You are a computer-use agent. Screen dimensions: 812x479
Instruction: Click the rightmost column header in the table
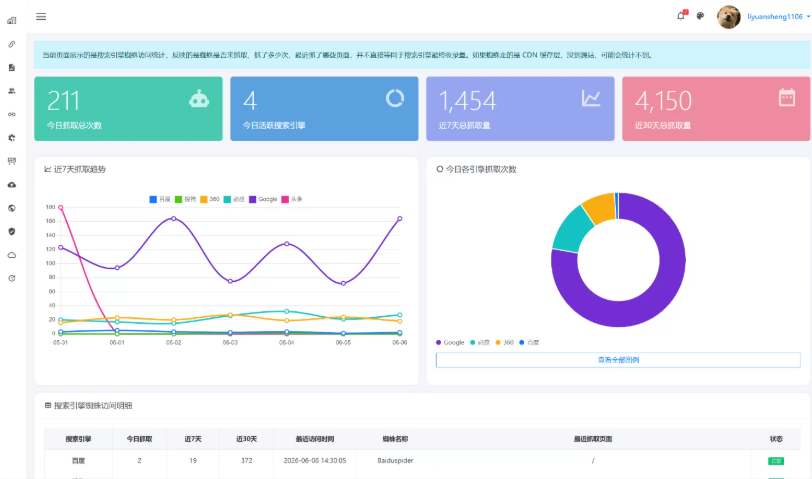tap(776, 439)
